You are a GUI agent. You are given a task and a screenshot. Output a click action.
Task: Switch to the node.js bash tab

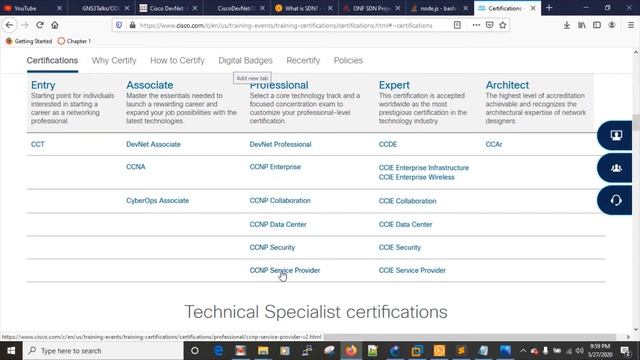tap(439, 8)
